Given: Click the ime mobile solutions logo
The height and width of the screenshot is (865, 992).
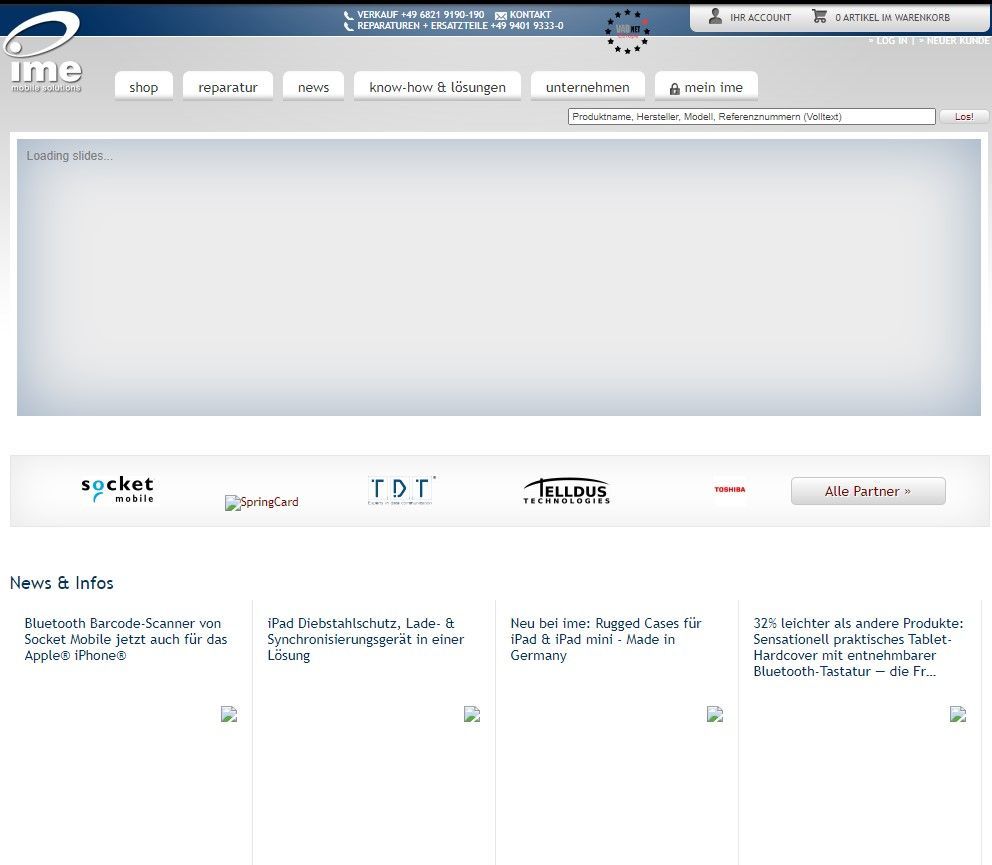Looking at the screenshot, I should tap(42, 50).
